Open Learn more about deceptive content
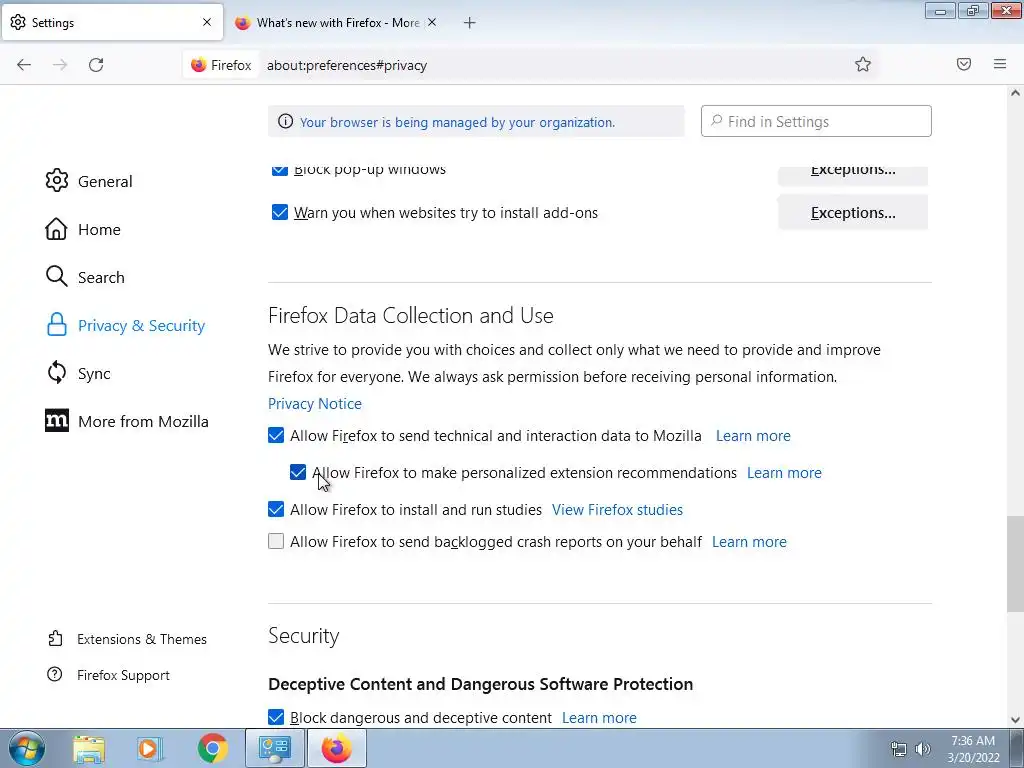This screenshot has width=1024, height=768. (x=599, y=717)
